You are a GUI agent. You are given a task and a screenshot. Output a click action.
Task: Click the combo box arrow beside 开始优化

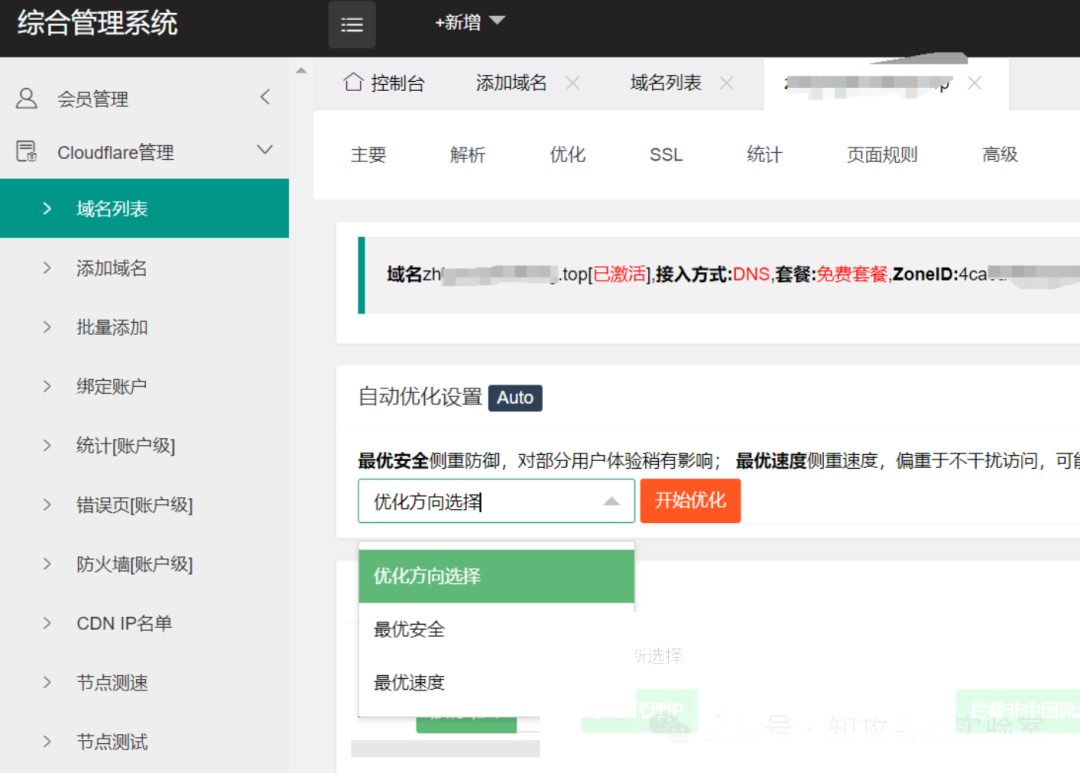point(612,502)
